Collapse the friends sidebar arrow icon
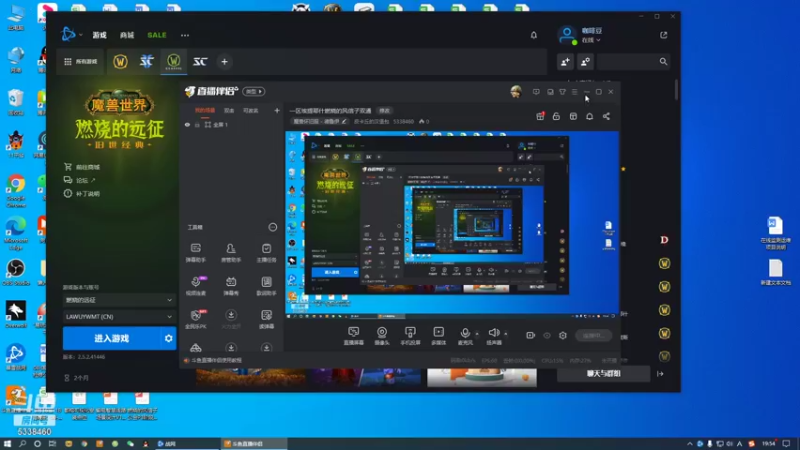This screenshot has width=800, height=450. [x=660, y=373]
